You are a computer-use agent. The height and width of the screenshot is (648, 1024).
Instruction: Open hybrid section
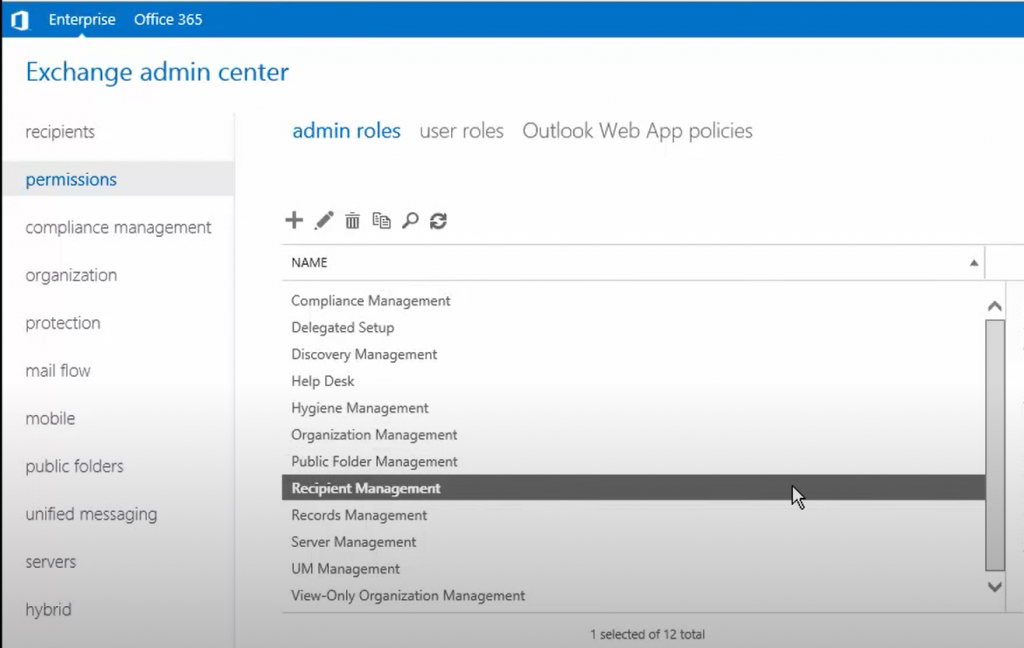tap(48, 609)
